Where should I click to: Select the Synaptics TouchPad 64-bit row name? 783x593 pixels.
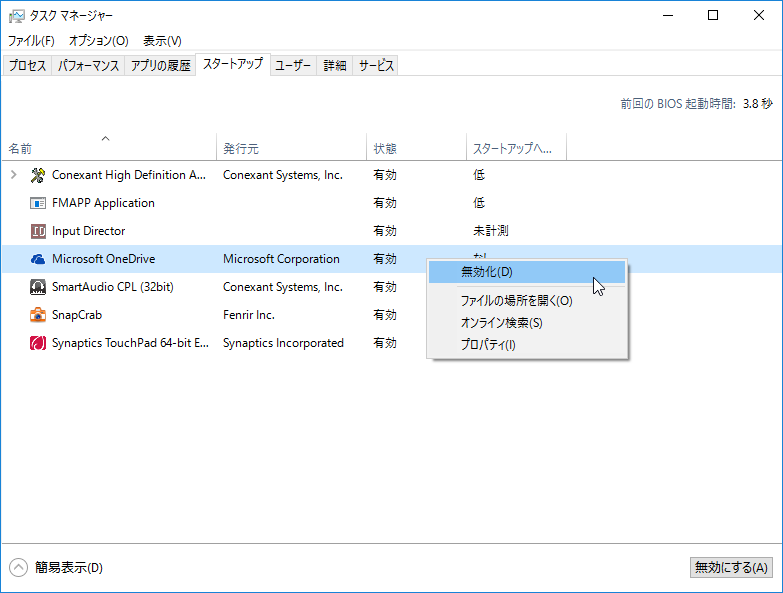pyautogui.click(x=130, y=343)
